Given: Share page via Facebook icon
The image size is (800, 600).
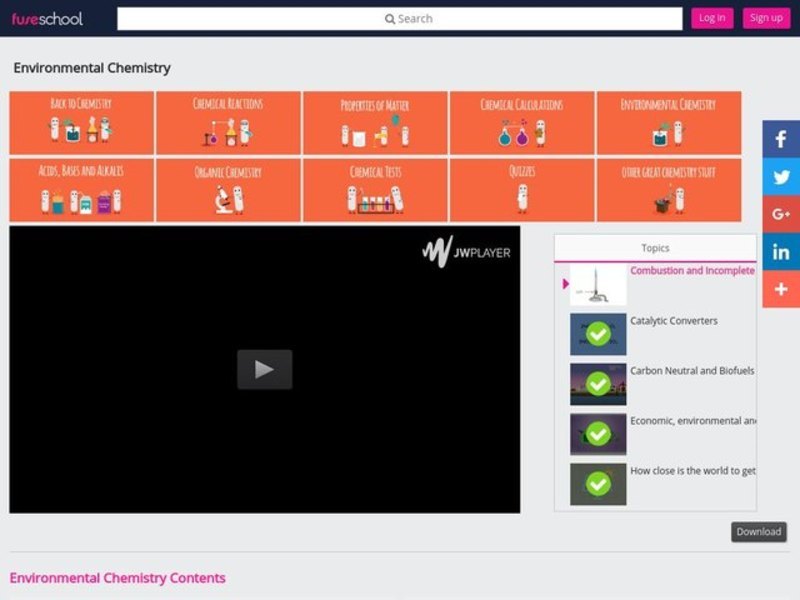Looking at the screenshot, I should [781, 139].
